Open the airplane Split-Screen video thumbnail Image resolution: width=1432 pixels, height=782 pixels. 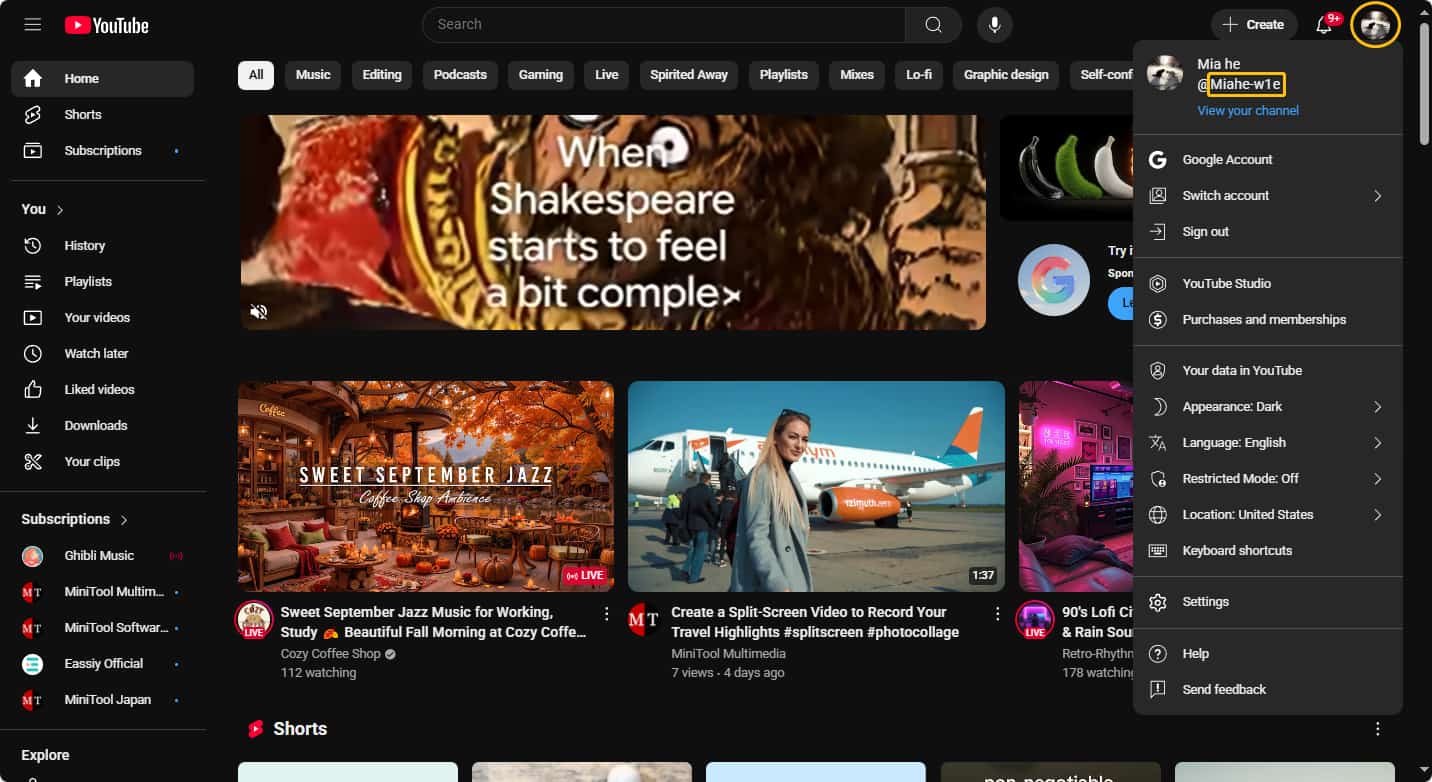816,486
